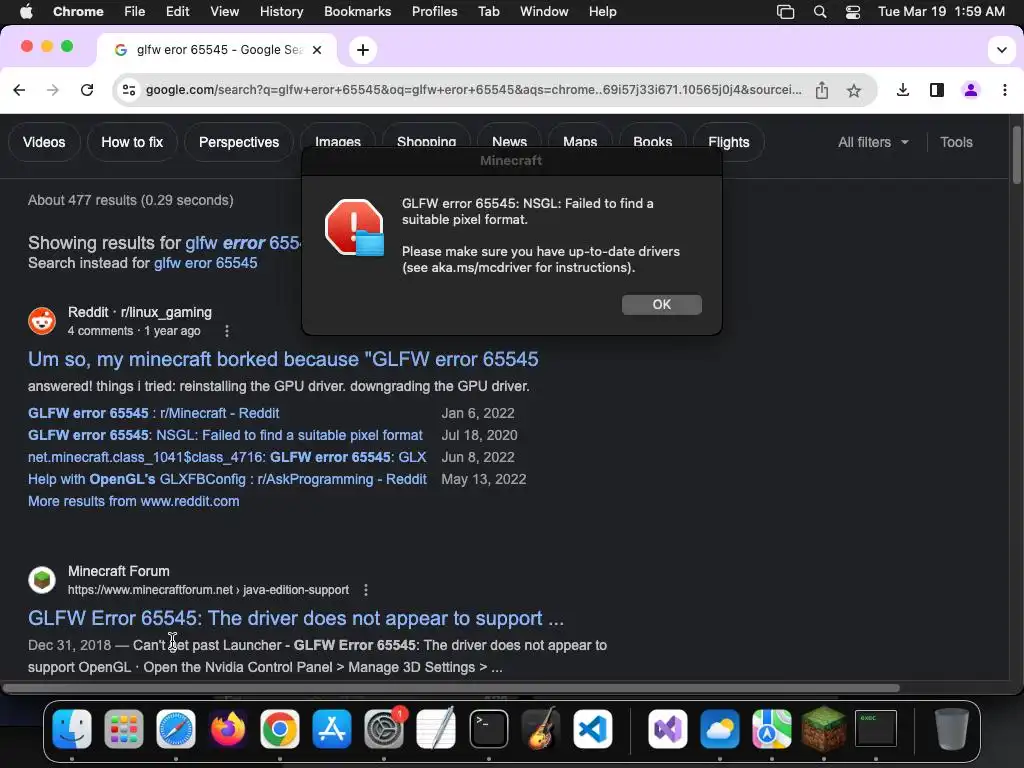Click Tools on search page

tap(956, 142)
